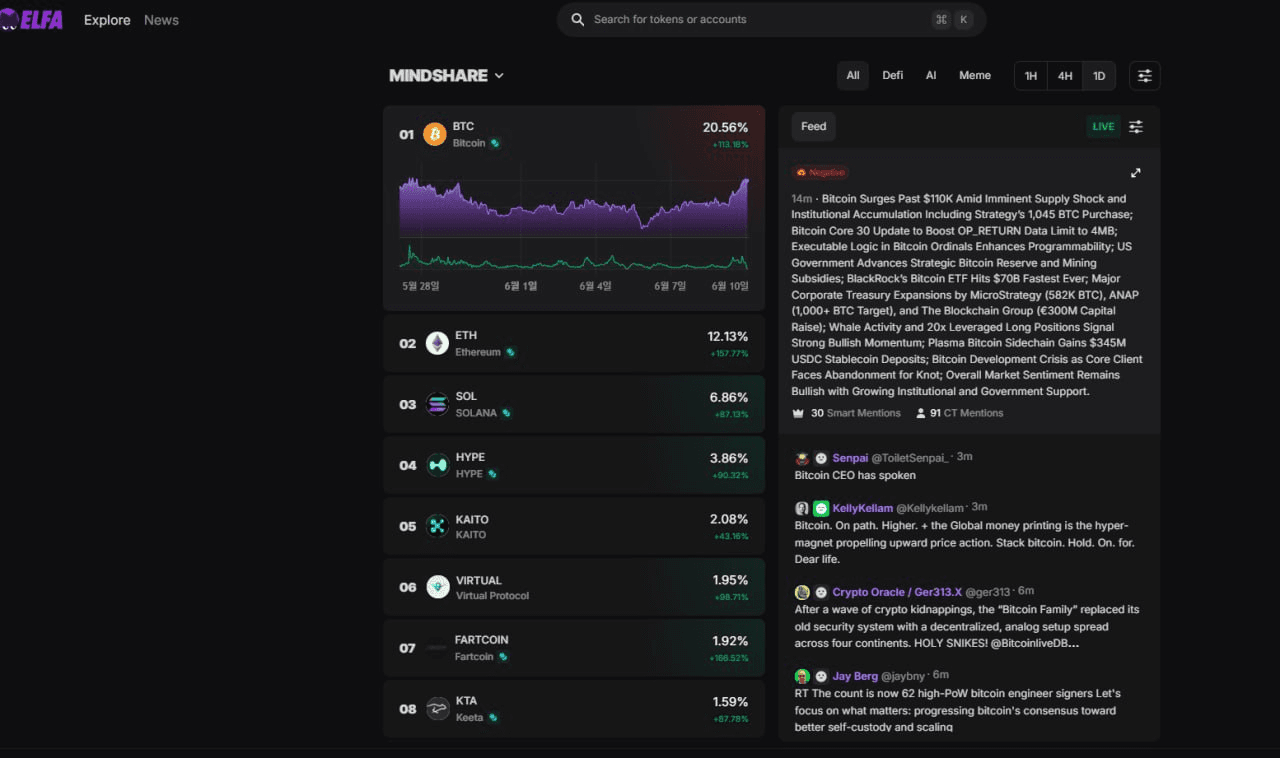
Task: Click the Virtual Protocol coin icon
Action: (x=437, y=587)
